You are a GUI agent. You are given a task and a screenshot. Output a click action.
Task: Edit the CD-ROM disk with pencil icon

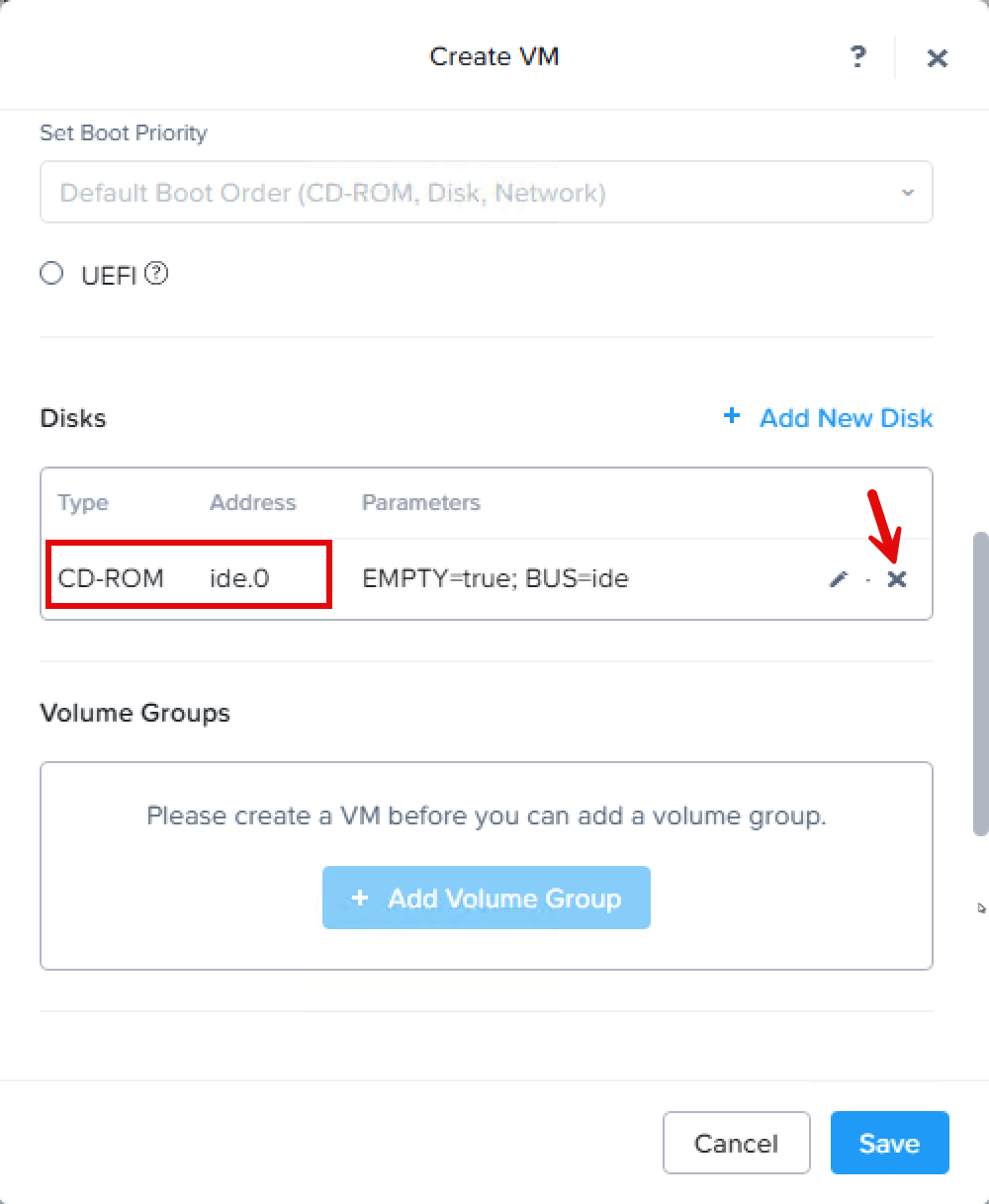pyautogui.click(x=839, y=579)
